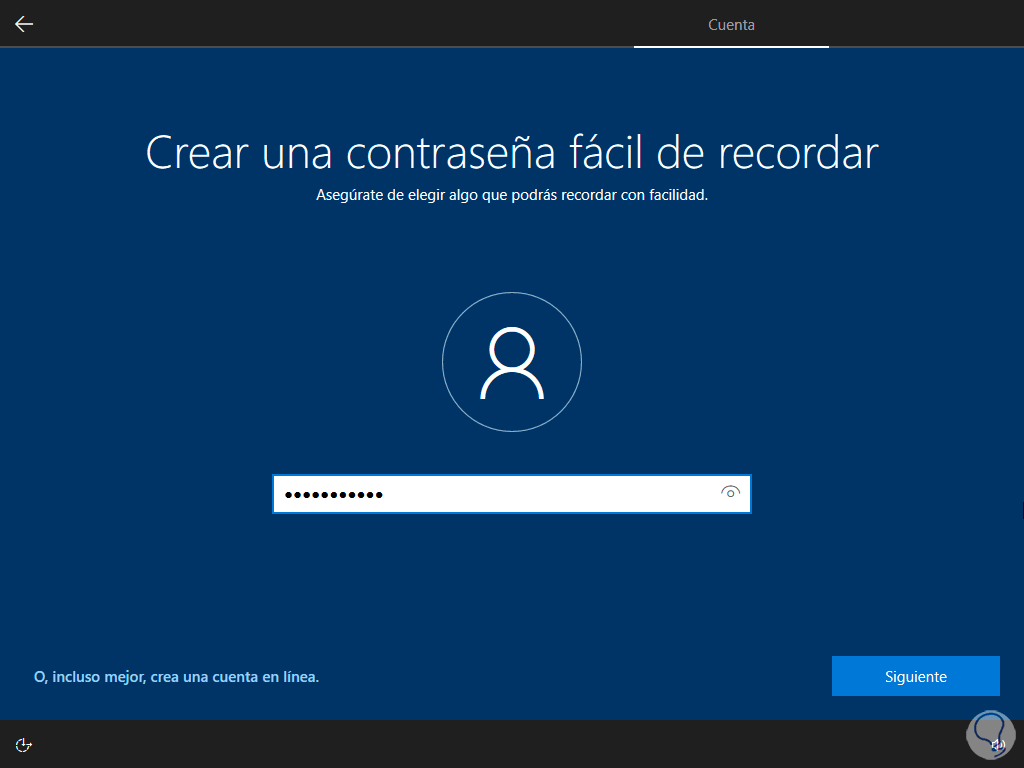This screenshot has width=1024, height=768.
Task: Select the accessibility icon at bottom left
Action: [23, 745]
